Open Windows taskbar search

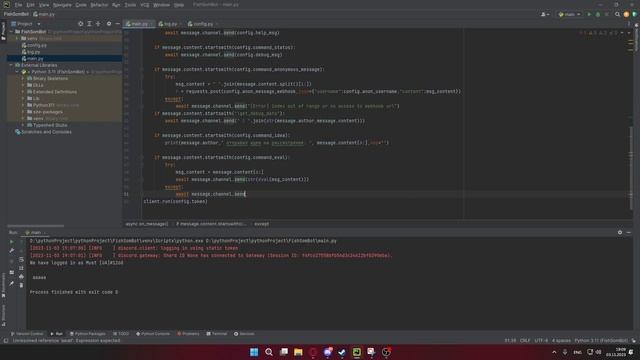[269, 352]
